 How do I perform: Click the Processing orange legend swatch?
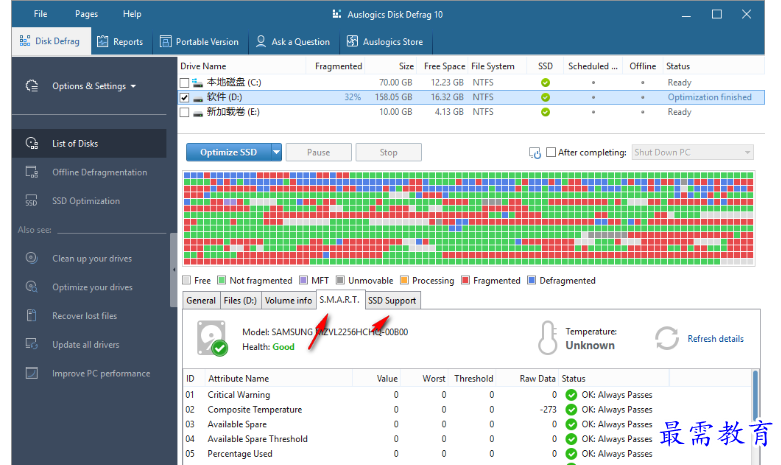[404, 280]
